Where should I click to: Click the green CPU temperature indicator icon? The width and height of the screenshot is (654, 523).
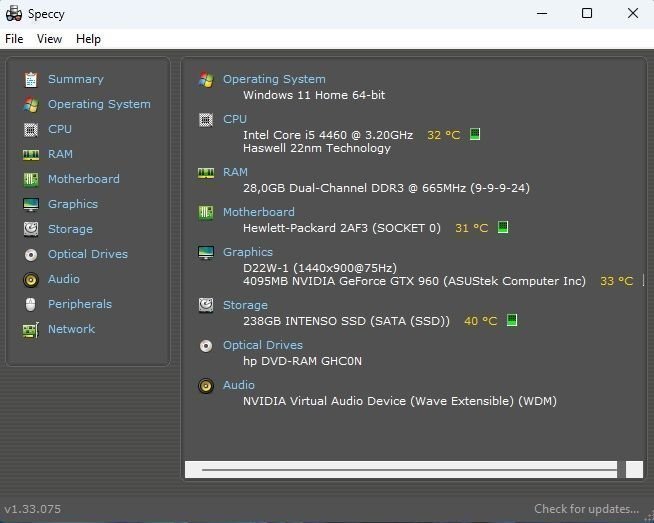click(475, 134)
